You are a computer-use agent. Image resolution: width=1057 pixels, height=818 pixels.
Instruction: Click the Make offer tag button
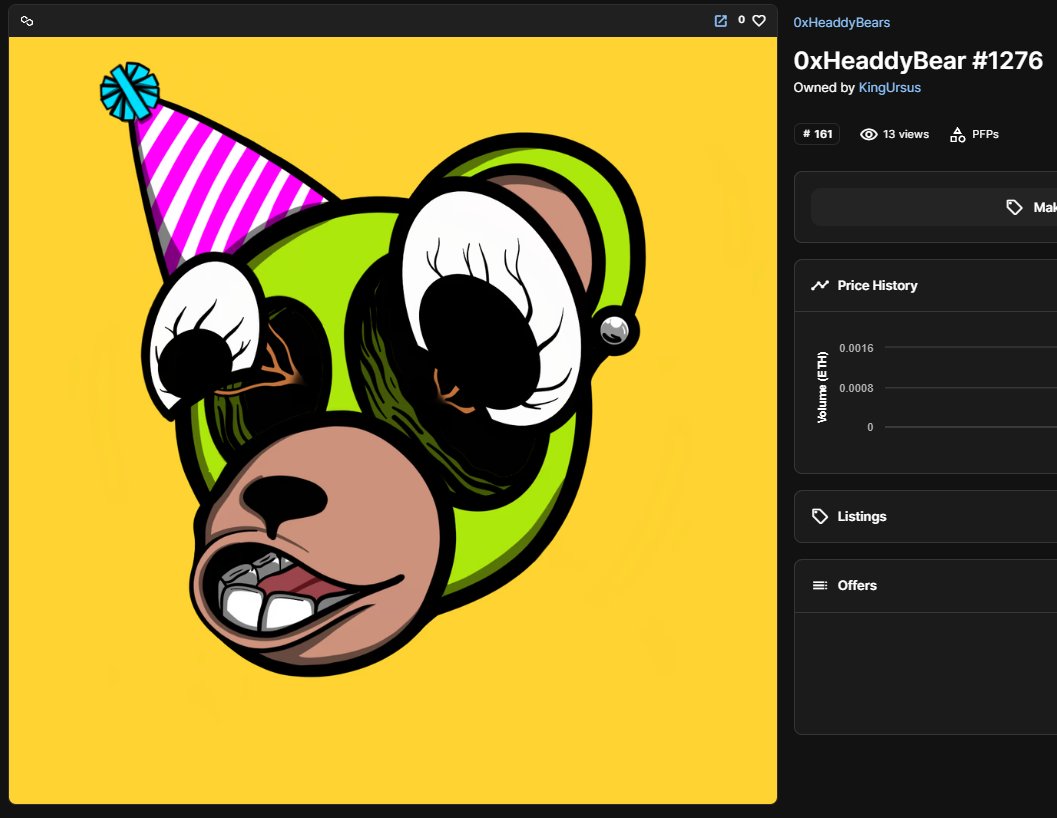(934, 207)
